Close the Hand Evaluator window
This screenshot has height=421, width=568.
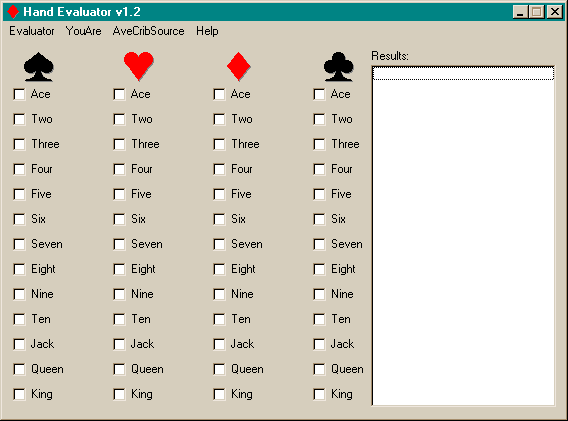click(x=555, y=12)
